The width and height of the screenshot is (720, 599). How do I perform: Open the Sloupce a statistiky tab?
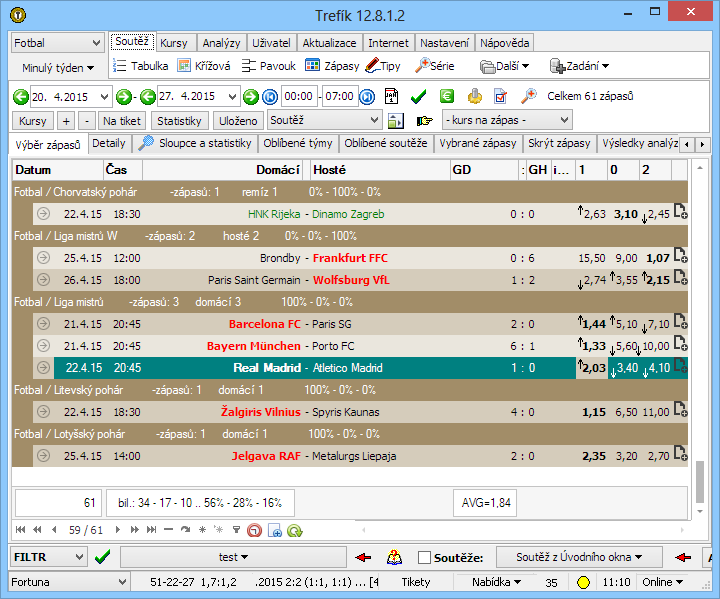coord(195,143)
